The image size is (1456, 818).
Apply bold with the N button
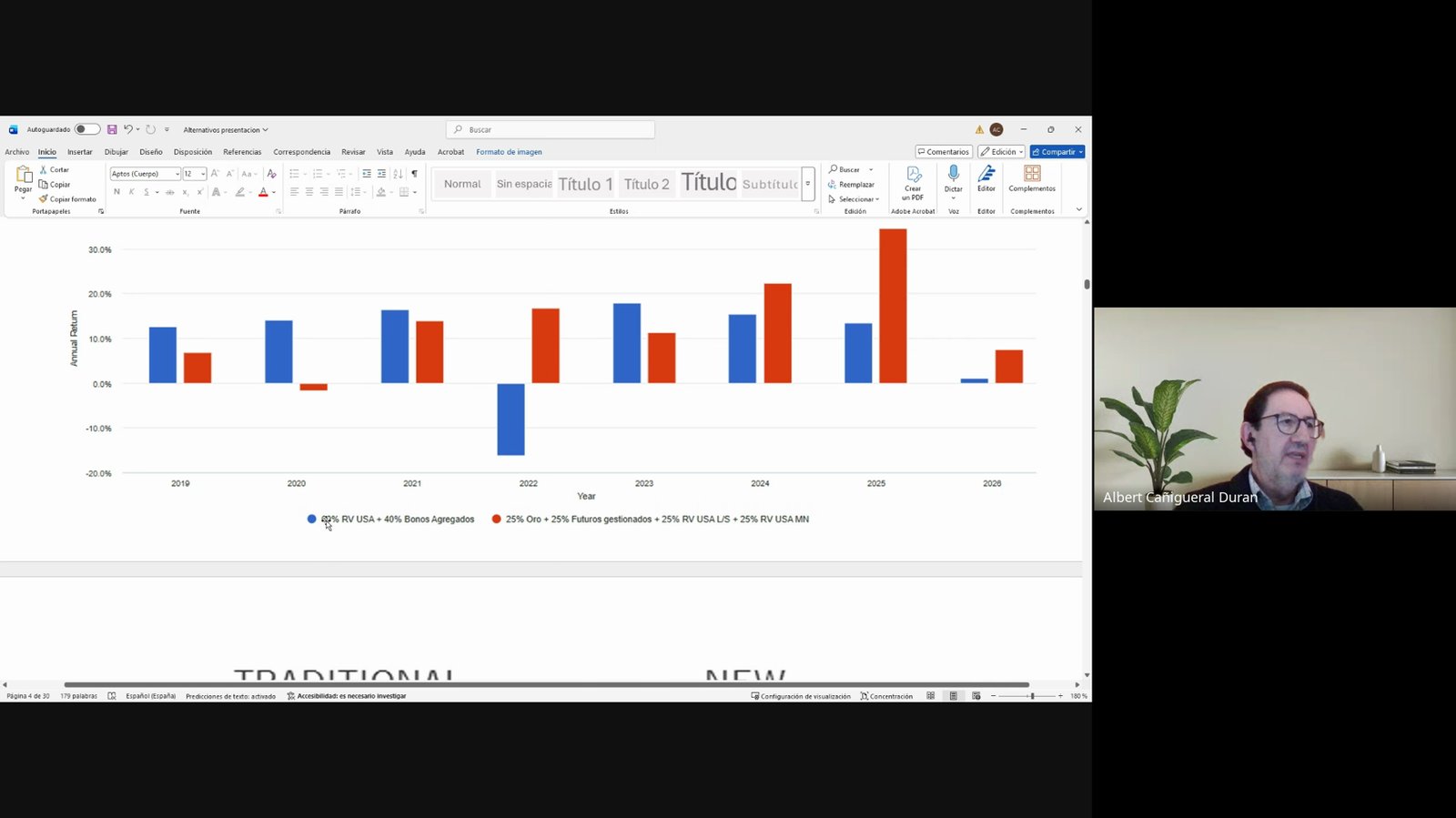click(x=116, y=192)
